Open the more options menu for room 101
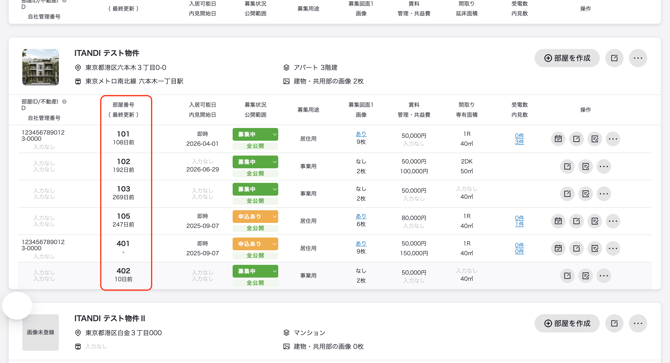670x363 pixels. 613,139
